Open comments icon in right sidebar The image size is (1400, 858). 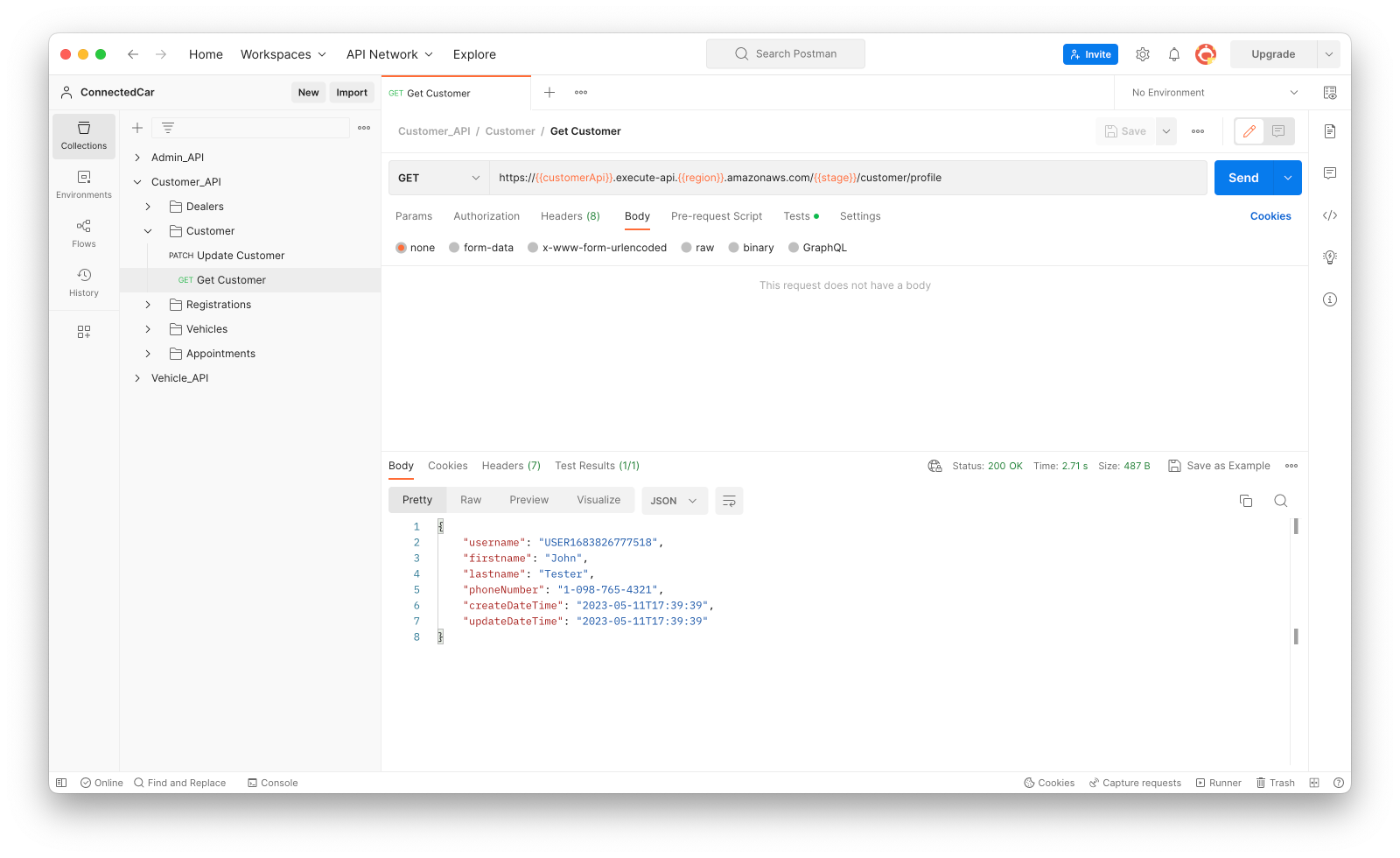pyautogui.click(x=1330, y=173)
